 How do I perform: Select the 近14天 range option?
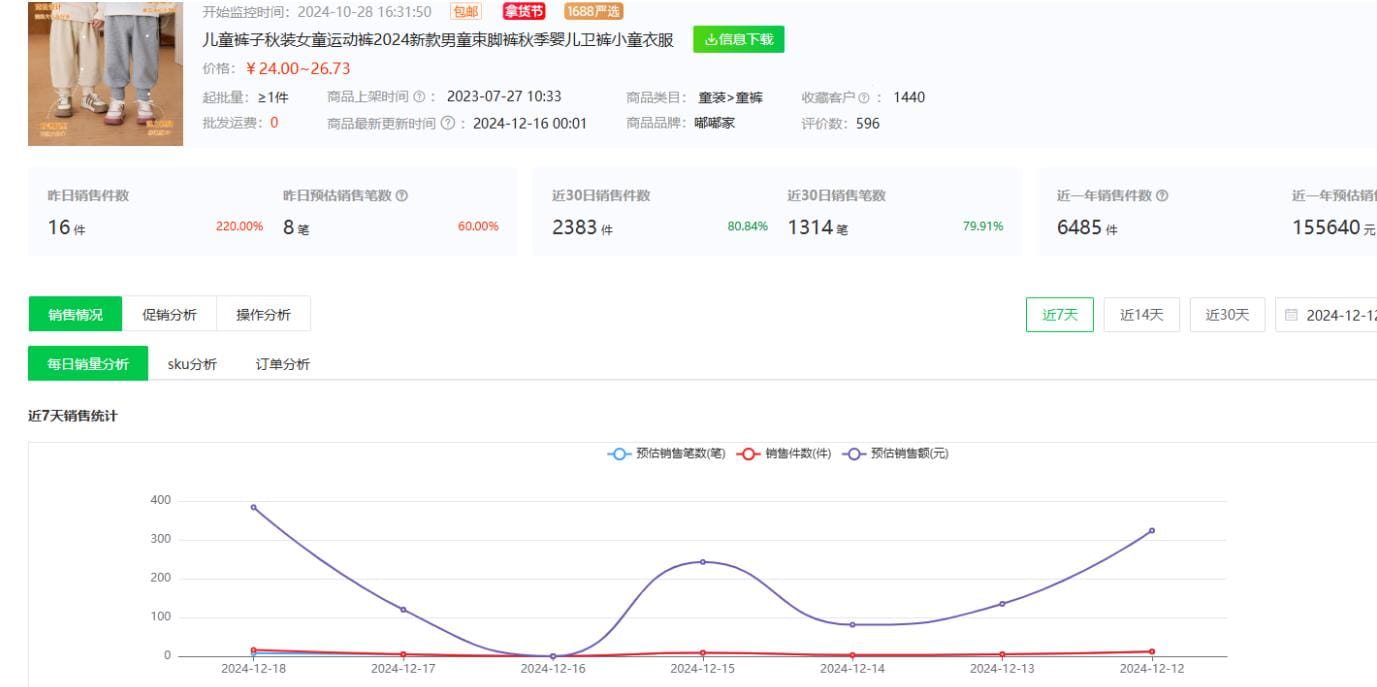point(1141,315)
